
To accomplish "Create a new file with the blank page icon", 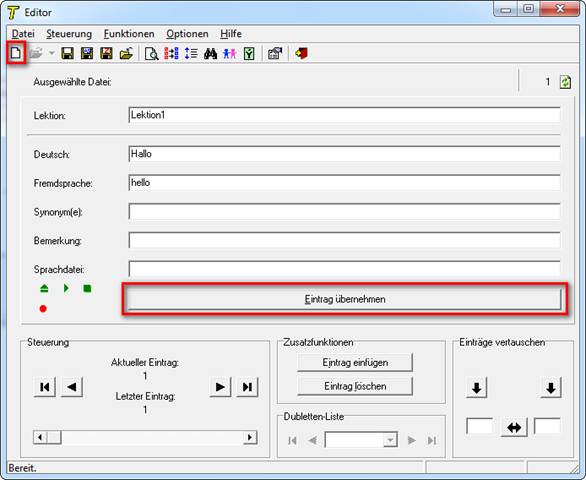I will tap(16, 53).
